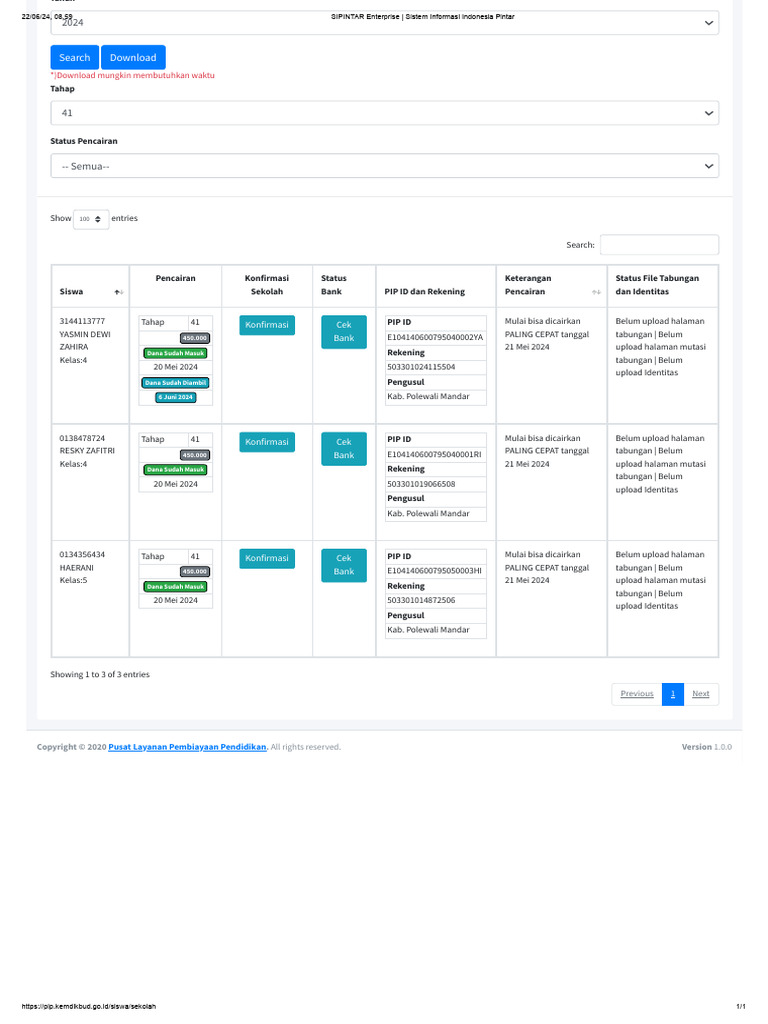Go to the Next page
The image size is (768, 1024).
click(x=700, y=694)
